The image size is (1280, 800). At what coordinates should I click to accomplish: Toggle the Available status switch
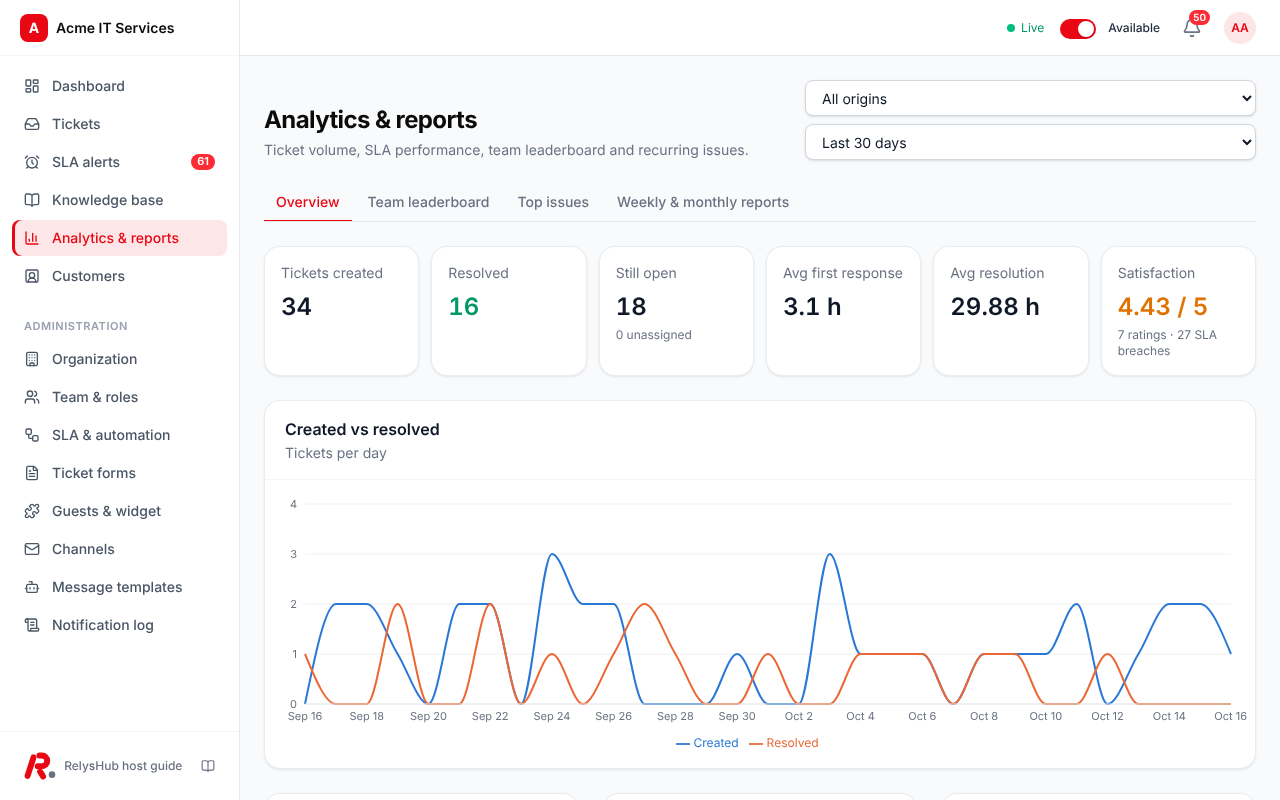[x=1078, y=28]
